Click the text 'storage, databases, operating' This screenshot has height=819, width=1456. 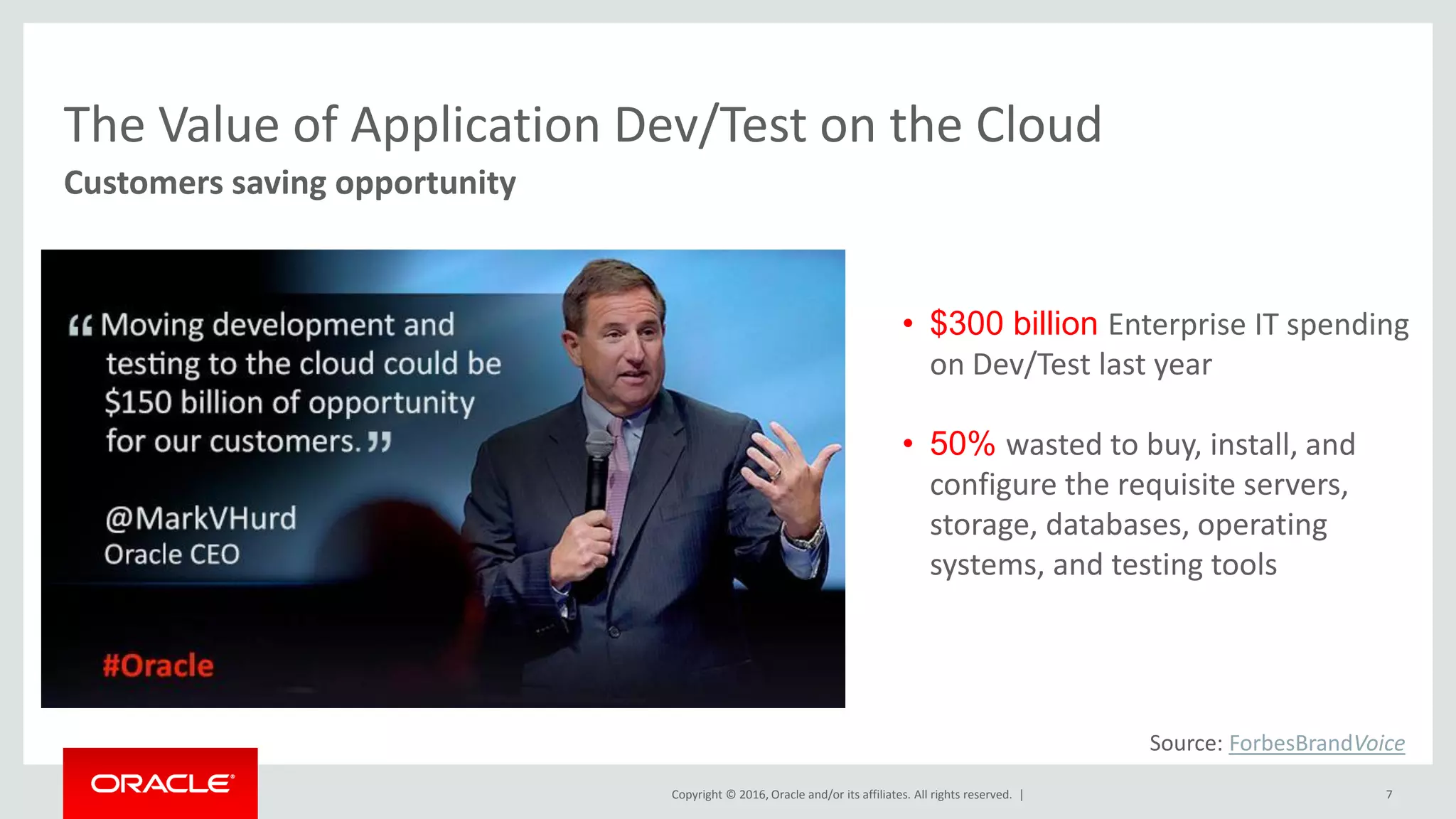1128,525
